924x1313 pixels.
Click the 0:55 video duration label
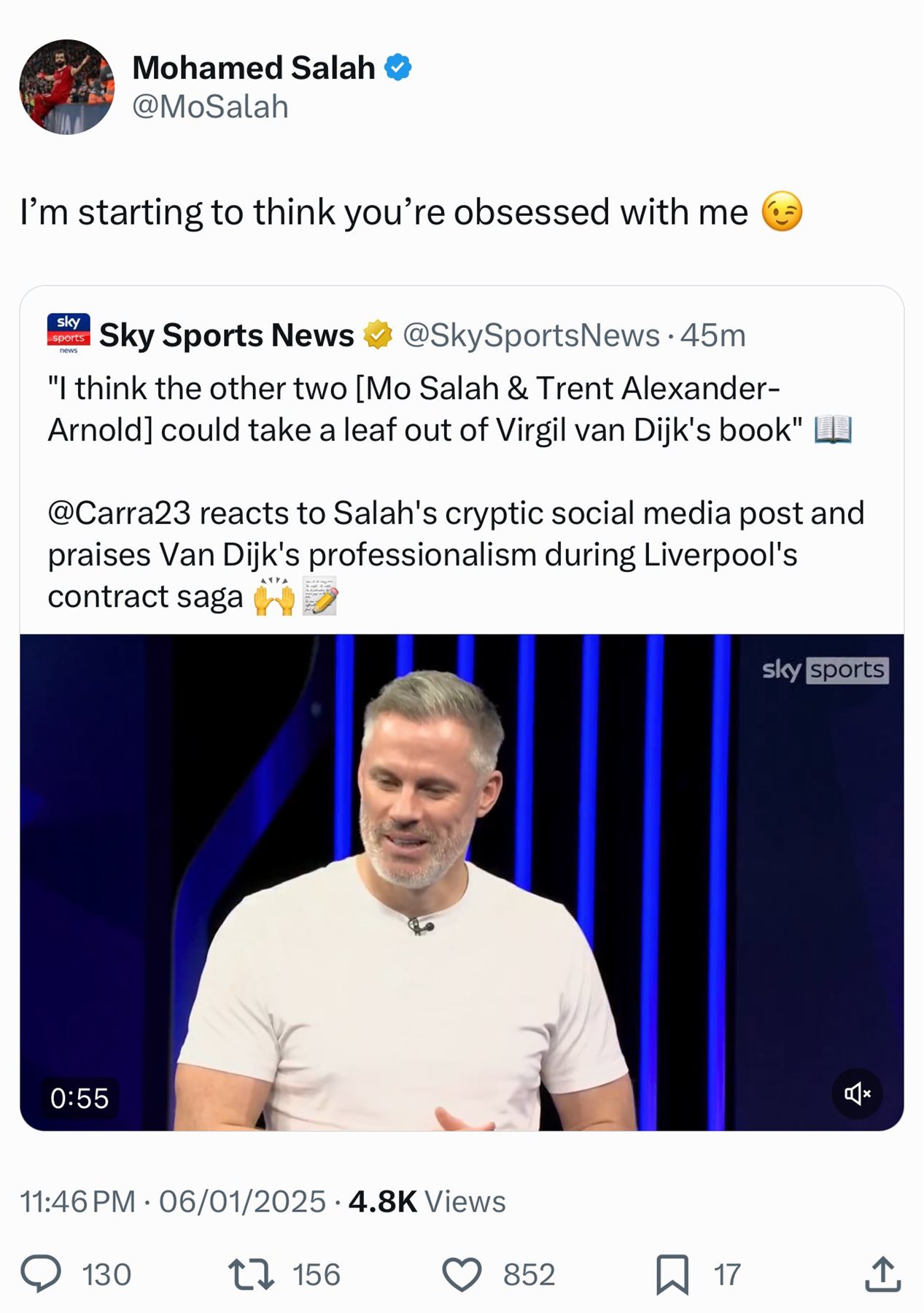[79, 1098]
